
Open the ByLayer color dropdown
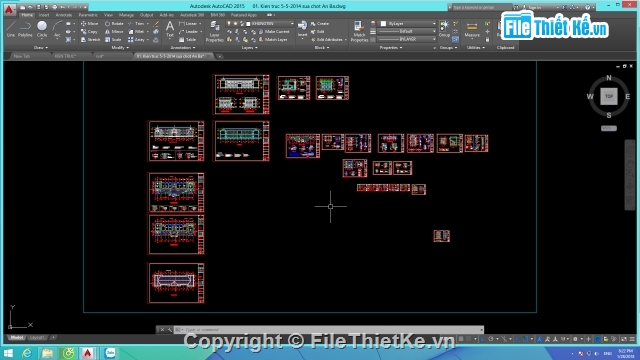[408, 24]
